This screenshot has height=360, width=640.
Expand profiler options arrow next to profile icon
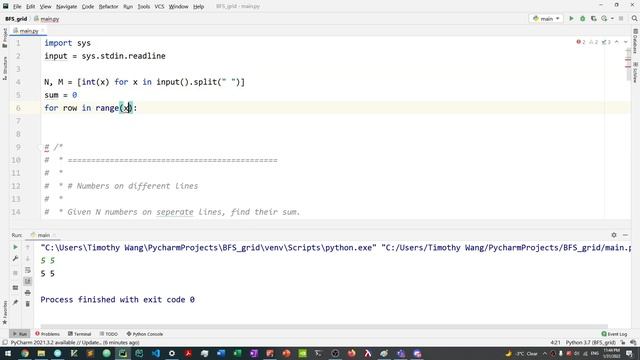pyautogui.click(x=612, y=19)
